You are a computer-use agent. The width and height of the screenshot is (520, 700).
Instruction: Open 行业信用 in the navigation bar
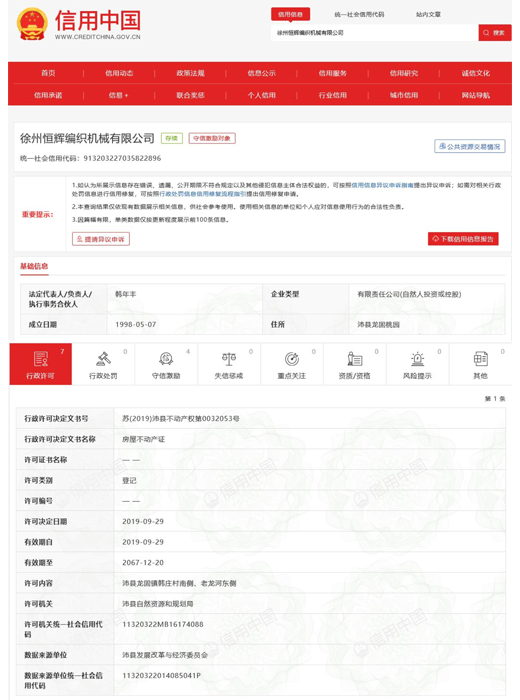tap(333, 95)
